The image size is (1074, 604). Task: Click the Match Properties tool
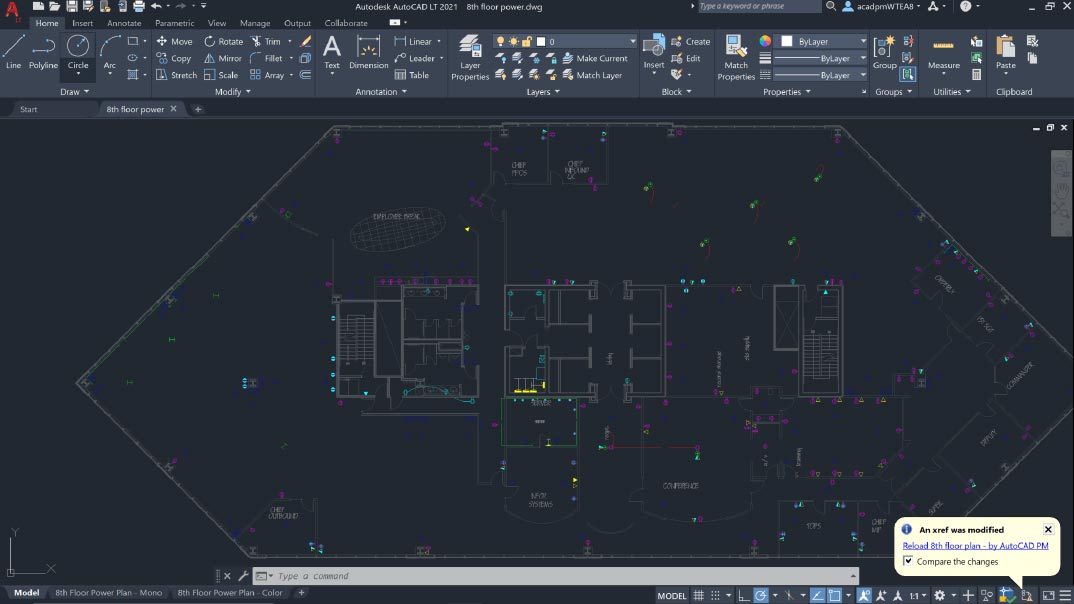pos(735,58)
